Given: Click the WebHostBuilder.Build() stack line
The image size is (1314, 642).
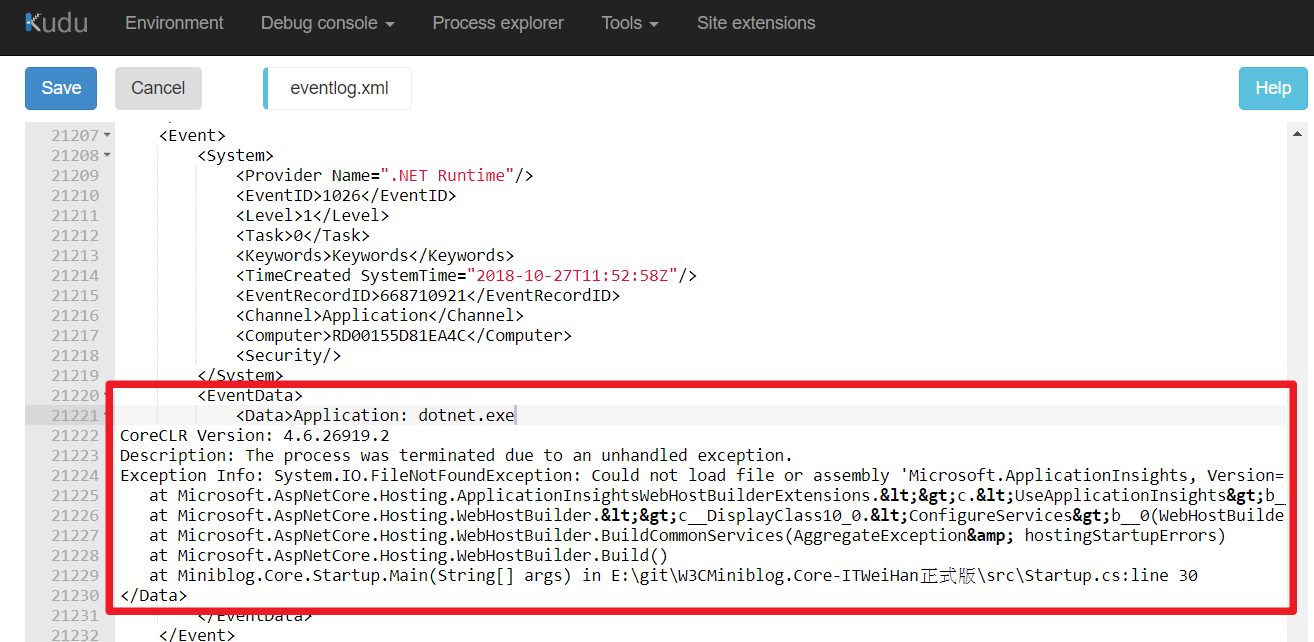Looking at the screenshot, I should (409, 556).
